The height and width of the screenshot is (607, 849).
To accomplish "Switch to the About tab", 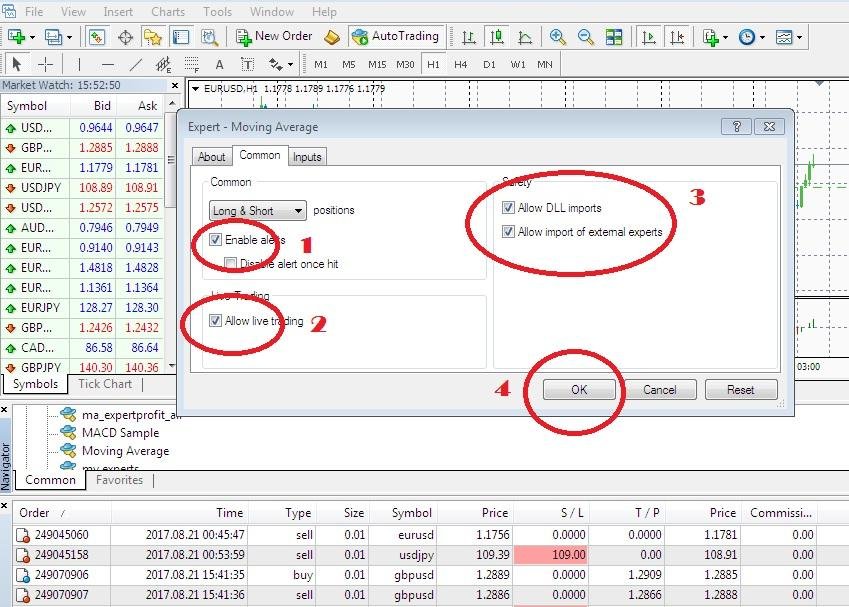I will pos(211,157).
